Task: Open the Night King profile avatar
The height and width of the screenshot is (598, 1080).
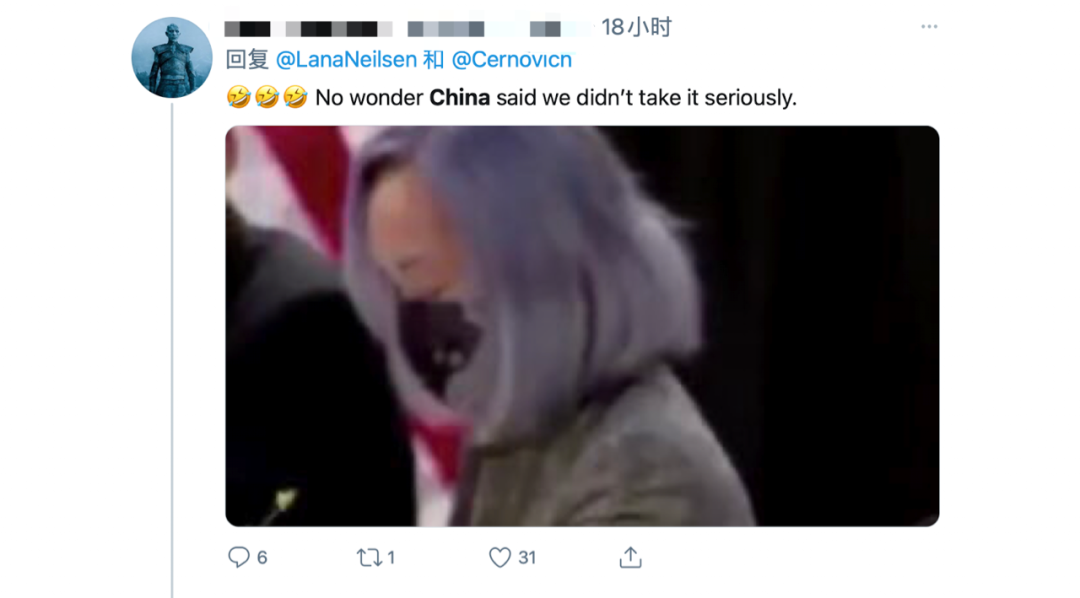Action: [x=172, y=57]
